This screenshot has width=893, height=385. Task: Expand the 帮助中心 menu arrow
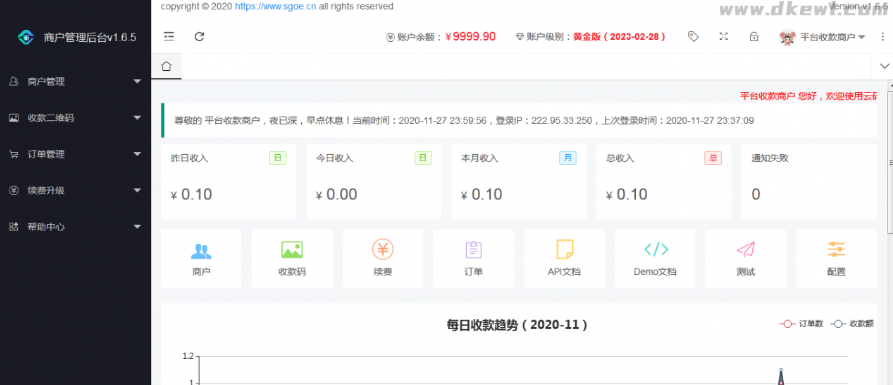(x=137, y=227)
